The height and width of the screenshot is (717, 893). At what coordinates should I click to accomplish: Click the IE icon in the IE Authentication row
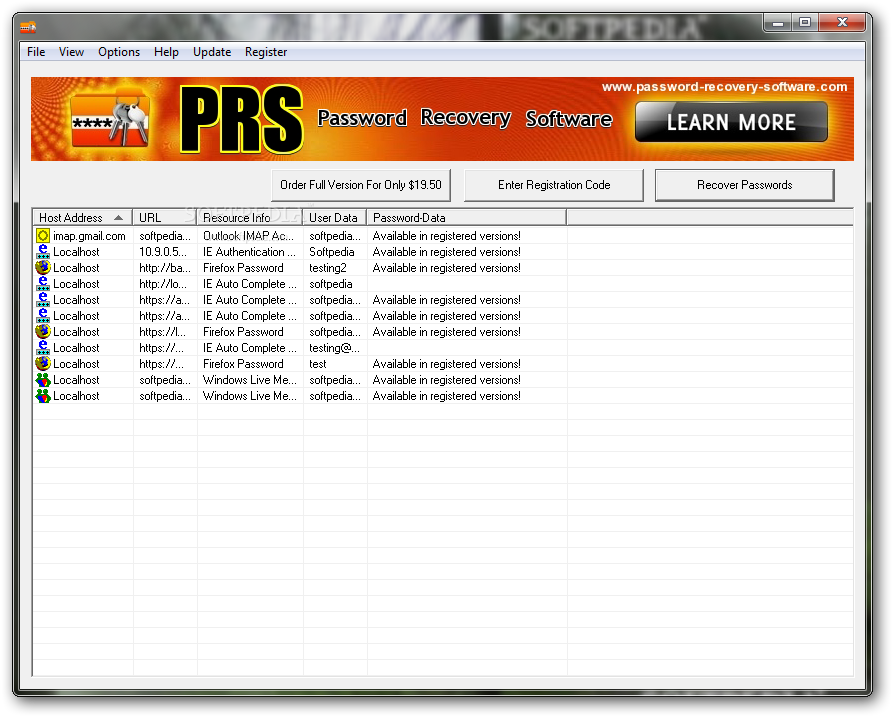click(43, 252)
